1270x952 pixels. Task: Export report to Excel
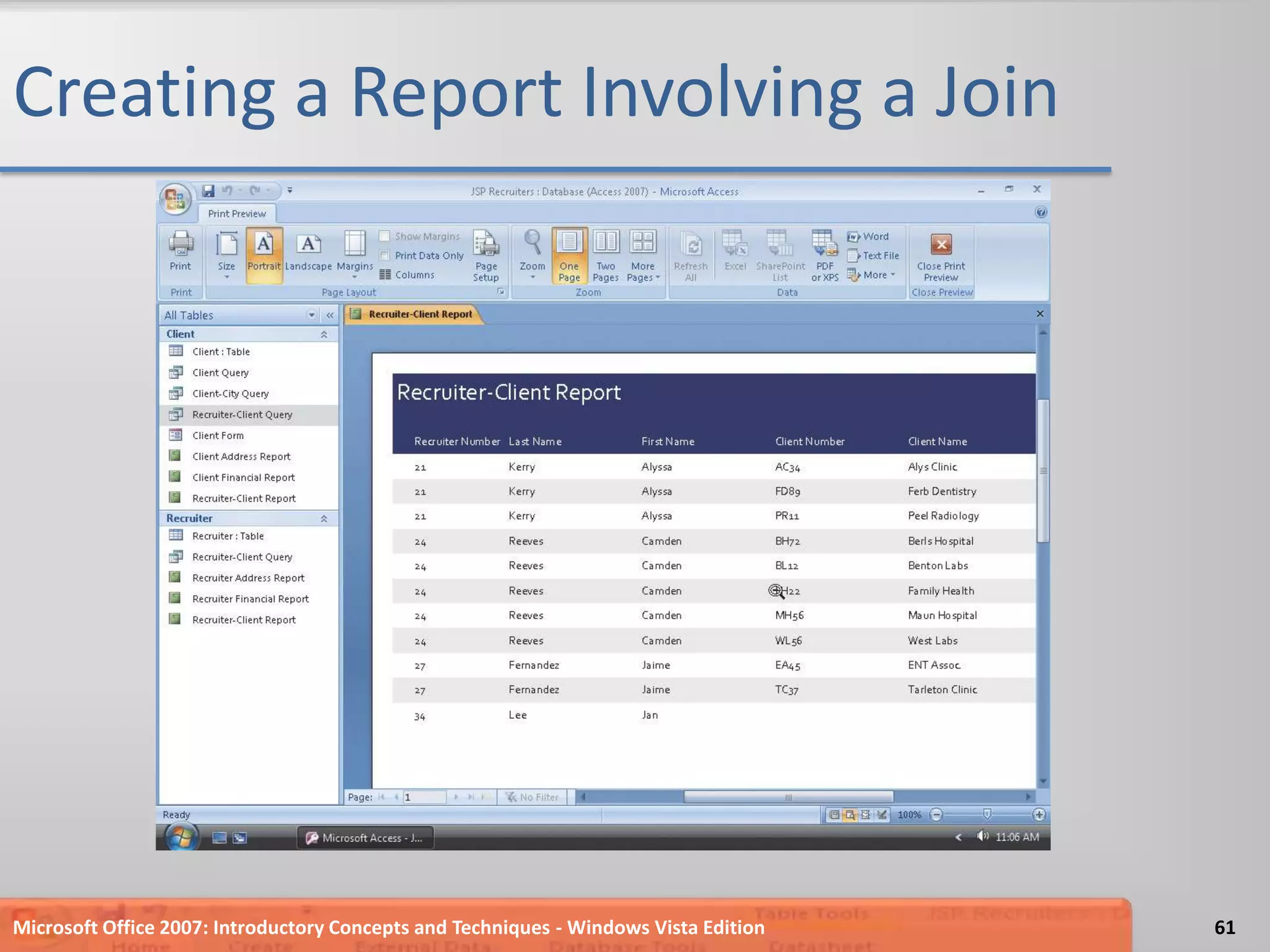(735, 251)
